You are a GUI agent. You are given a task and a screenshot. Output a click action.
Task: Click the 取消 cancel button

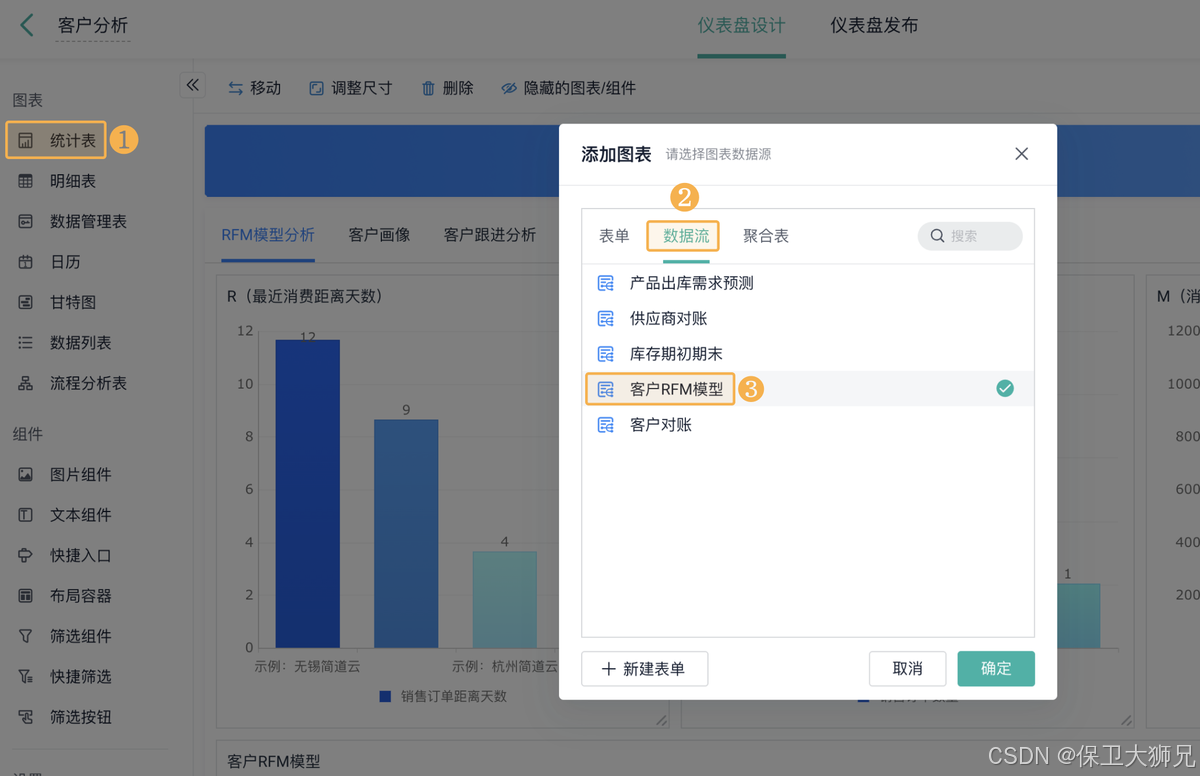click(907, 669)
